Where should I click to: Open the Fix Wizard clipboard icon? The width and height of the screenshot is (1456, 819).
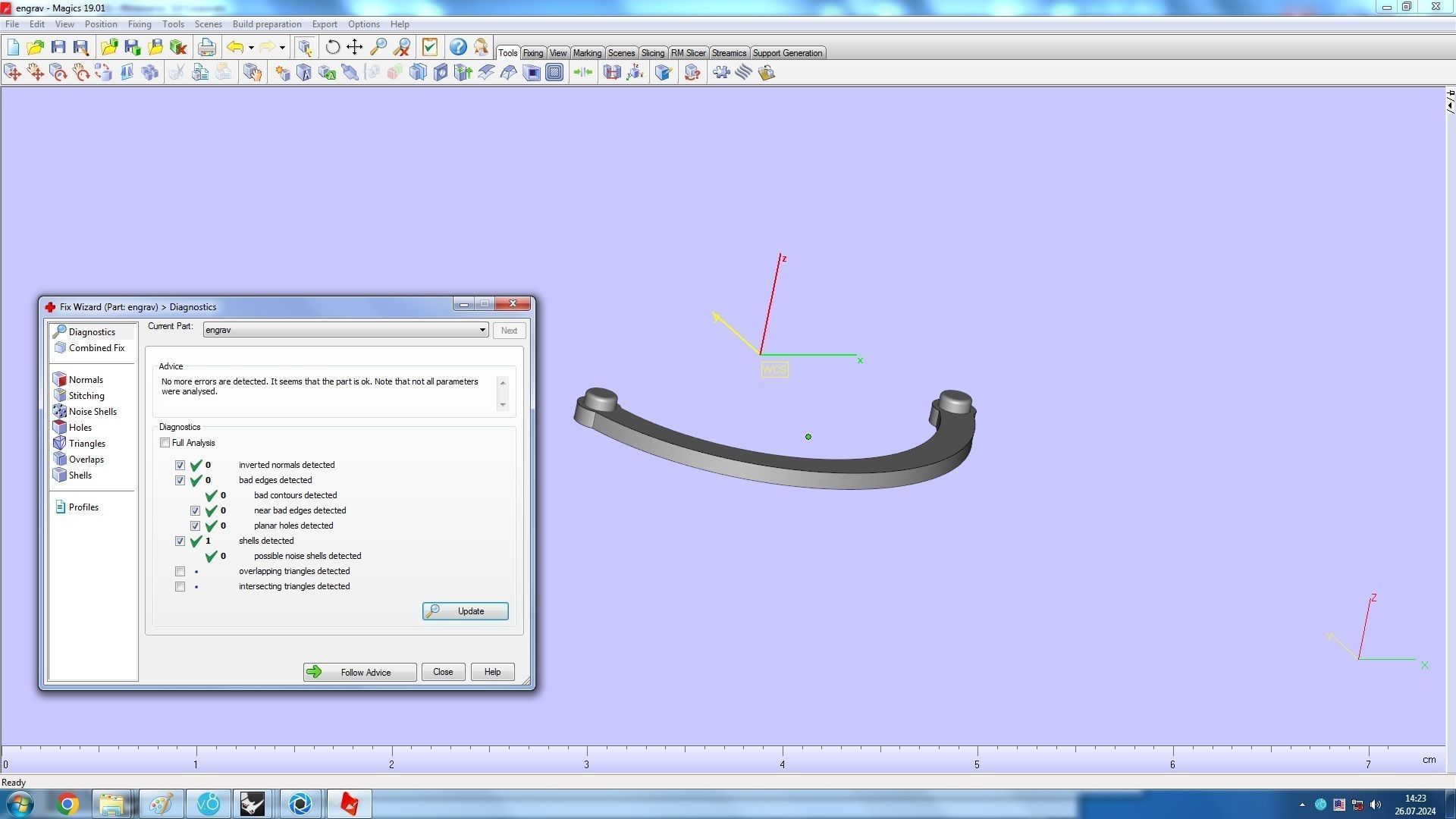[430, 47]
